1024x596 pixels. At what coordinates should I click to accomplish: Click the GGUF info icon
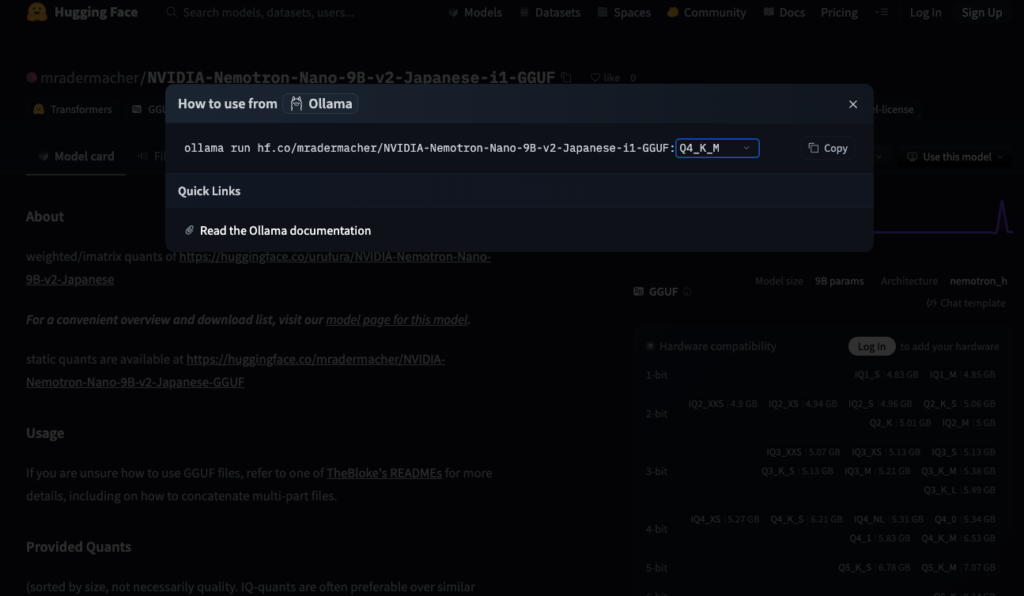pyautogui.click(x=687, y=292)
